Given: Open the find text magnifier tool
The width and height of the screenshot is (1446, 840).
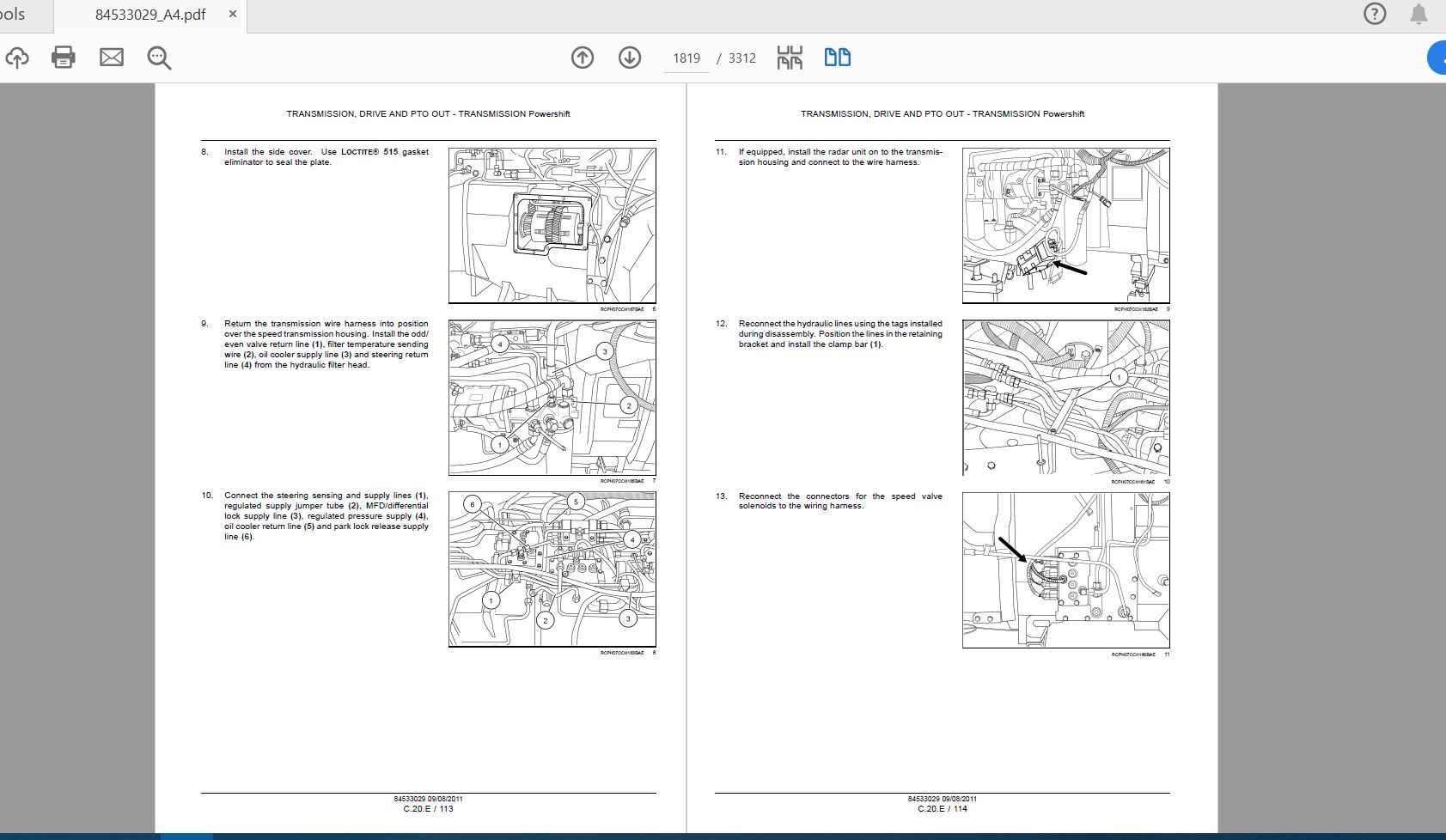Looking at the screenshot, I should 159,58.
